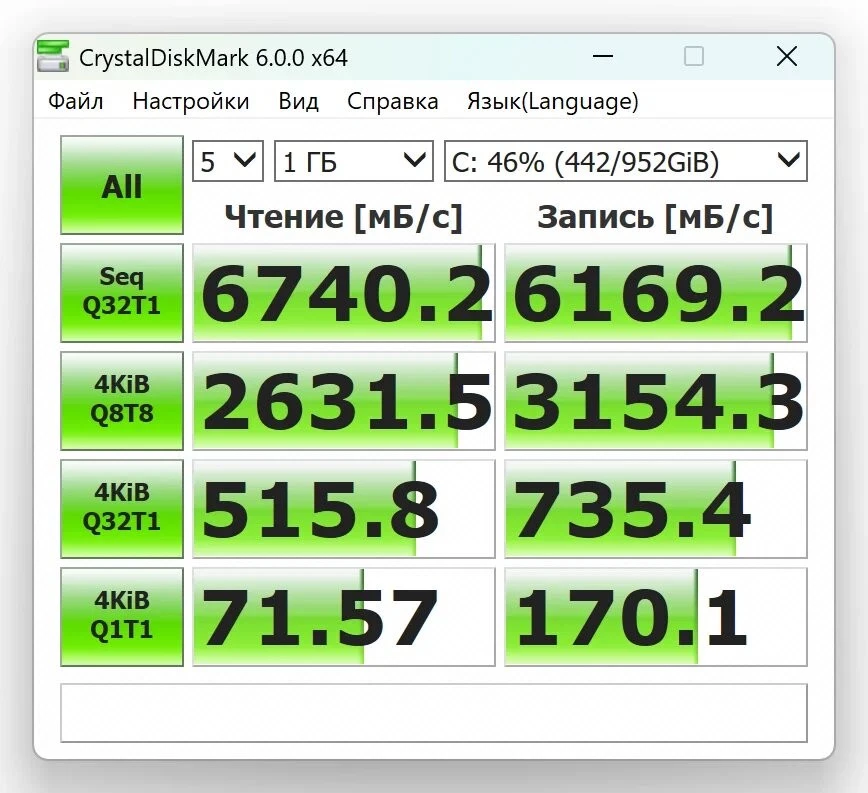Click the 4KiB Q32T1 write value 735.4

tap(656, 509)
